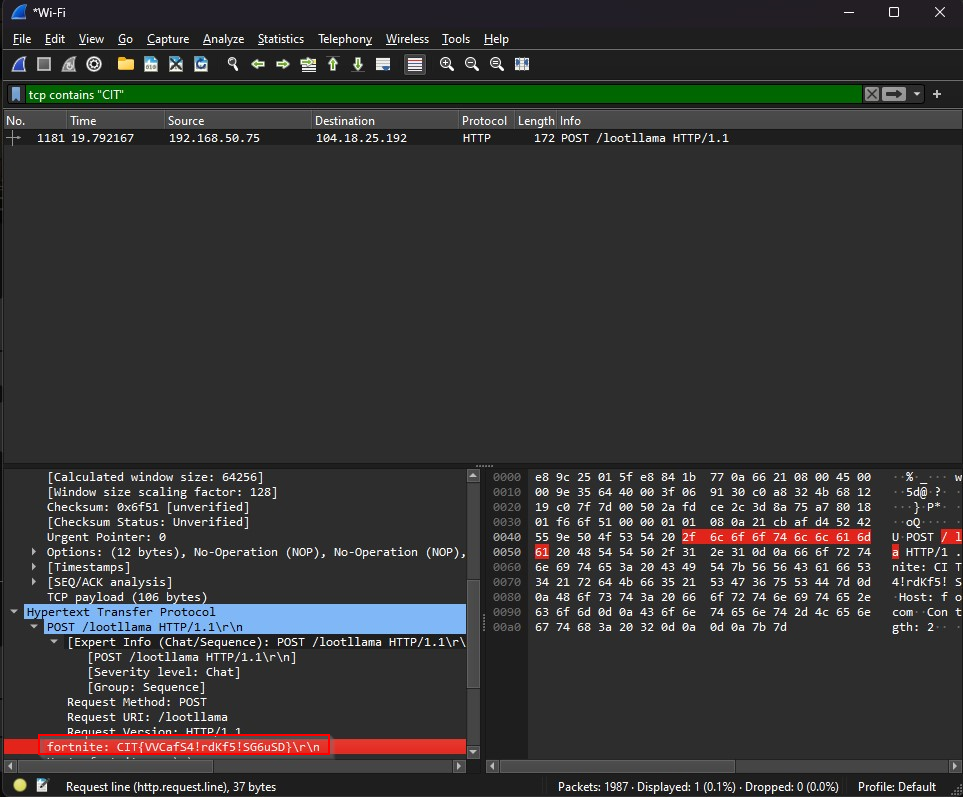Open a capture file using the folder icon

pyautogui.click(x=126, y=64)
